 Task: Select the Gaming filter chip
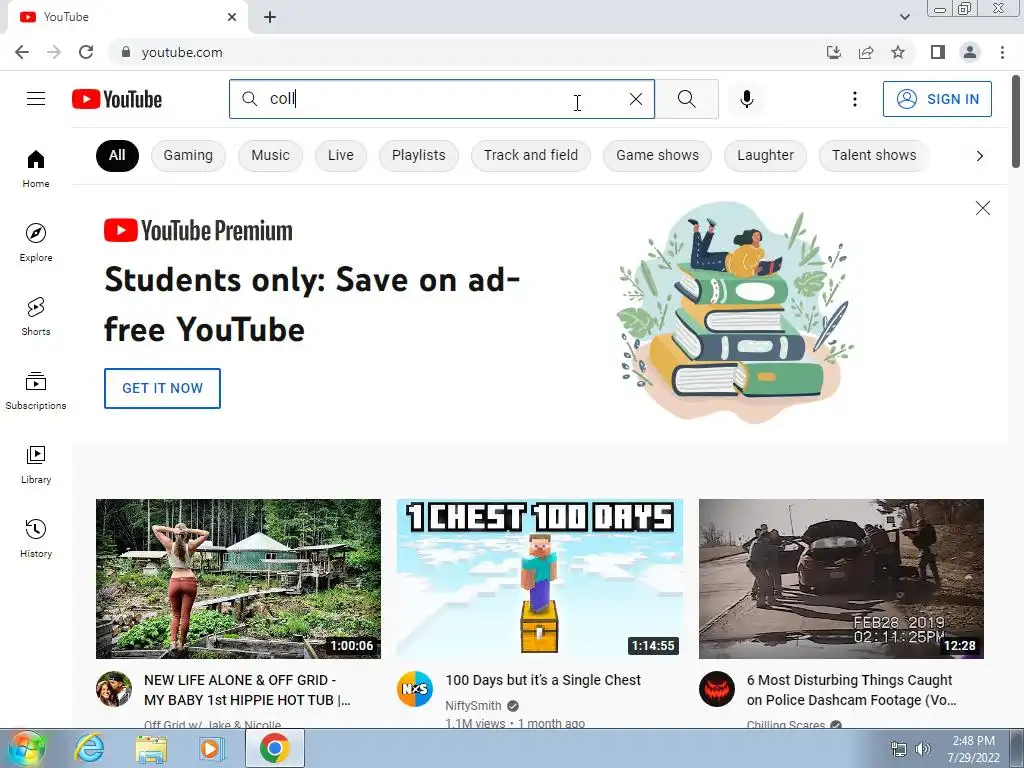click(188, 155)
